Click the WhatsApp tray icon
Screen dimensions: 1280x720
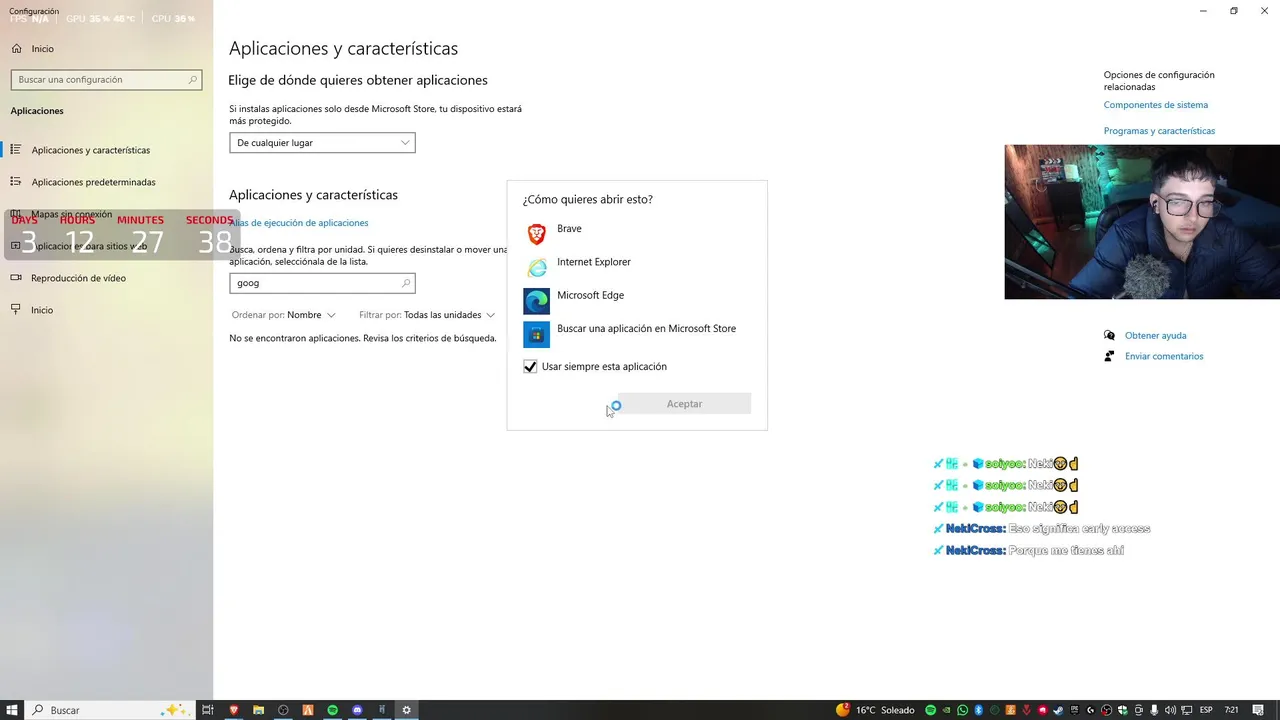pos(963,710)
